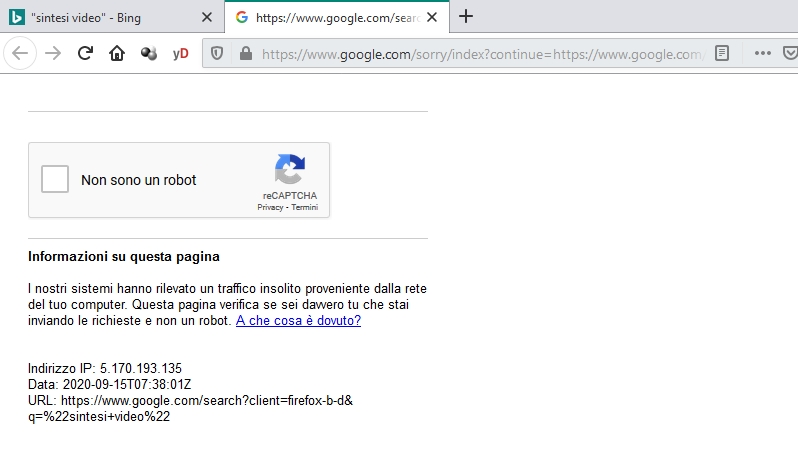Open the reCAPTCHA Privacy link
This screenshot has height=450, width=798.
click(x=270, y=207)
